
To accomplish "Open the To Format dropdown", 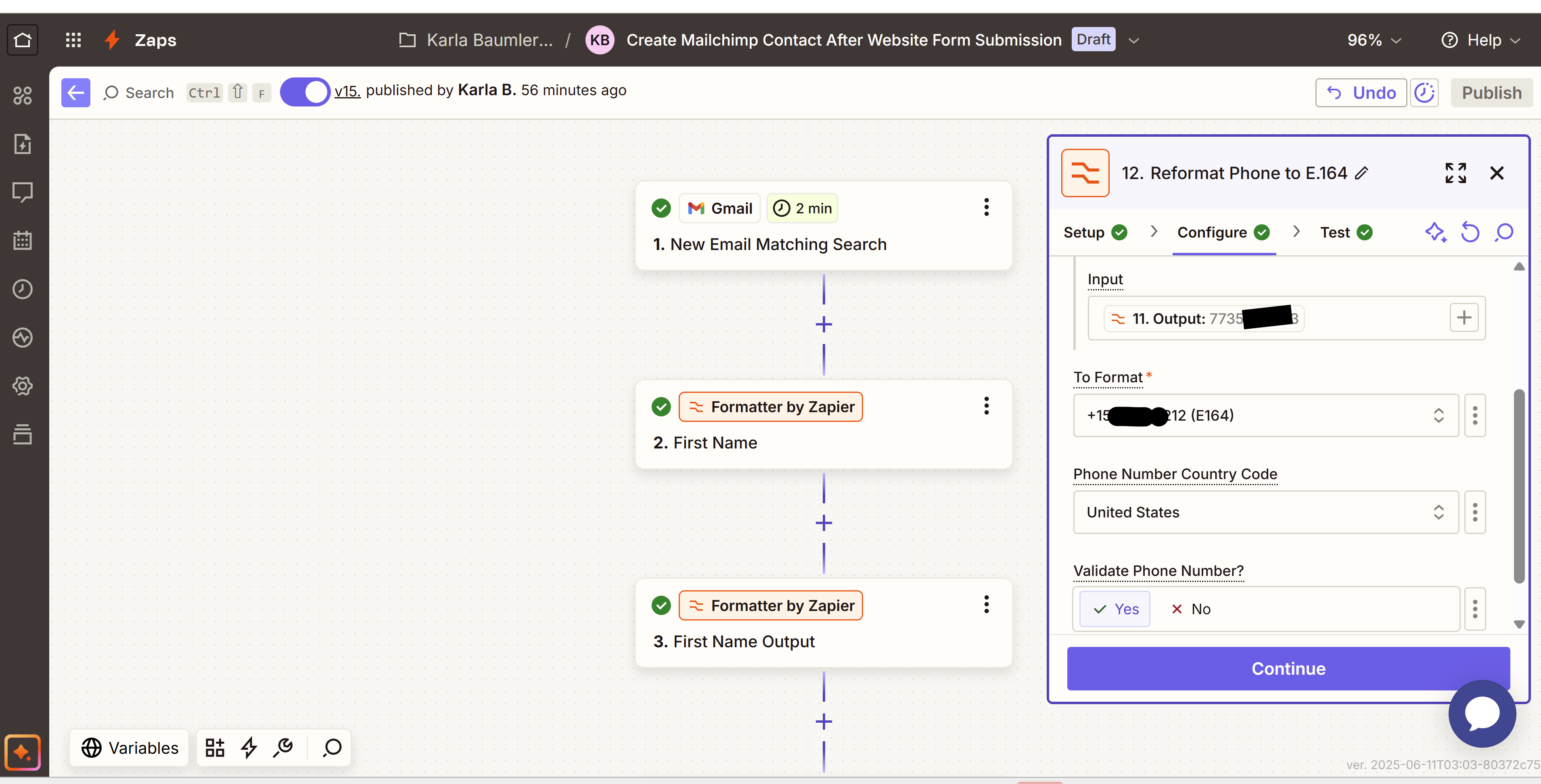I will (1266, 416).
